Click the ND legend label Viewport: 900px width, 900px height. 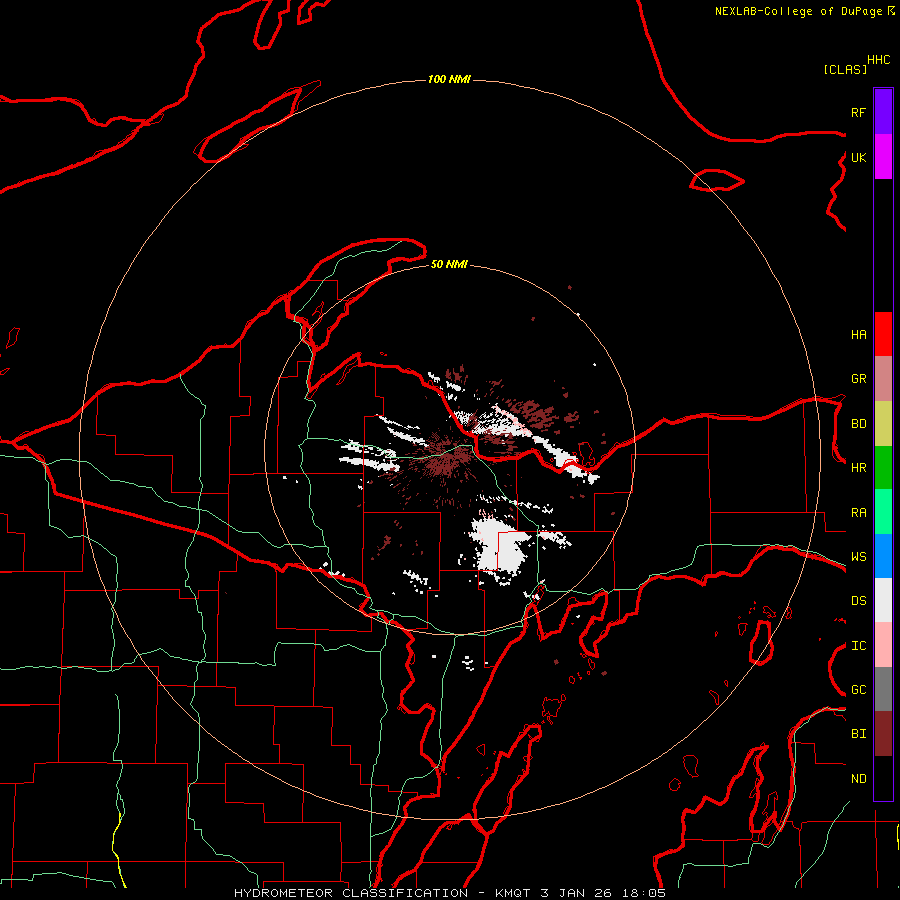(858, 779)
